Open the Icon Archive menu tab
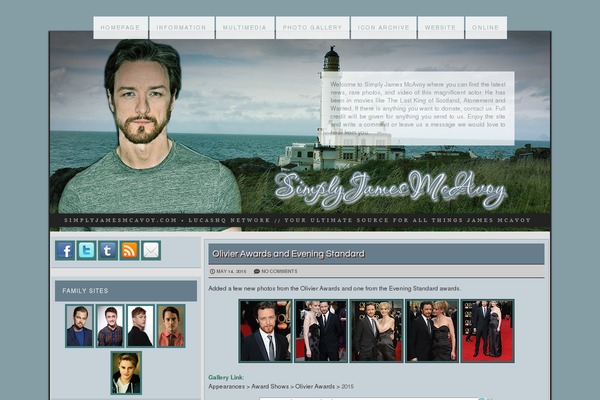The image size is (600, 400). (383, 28)
